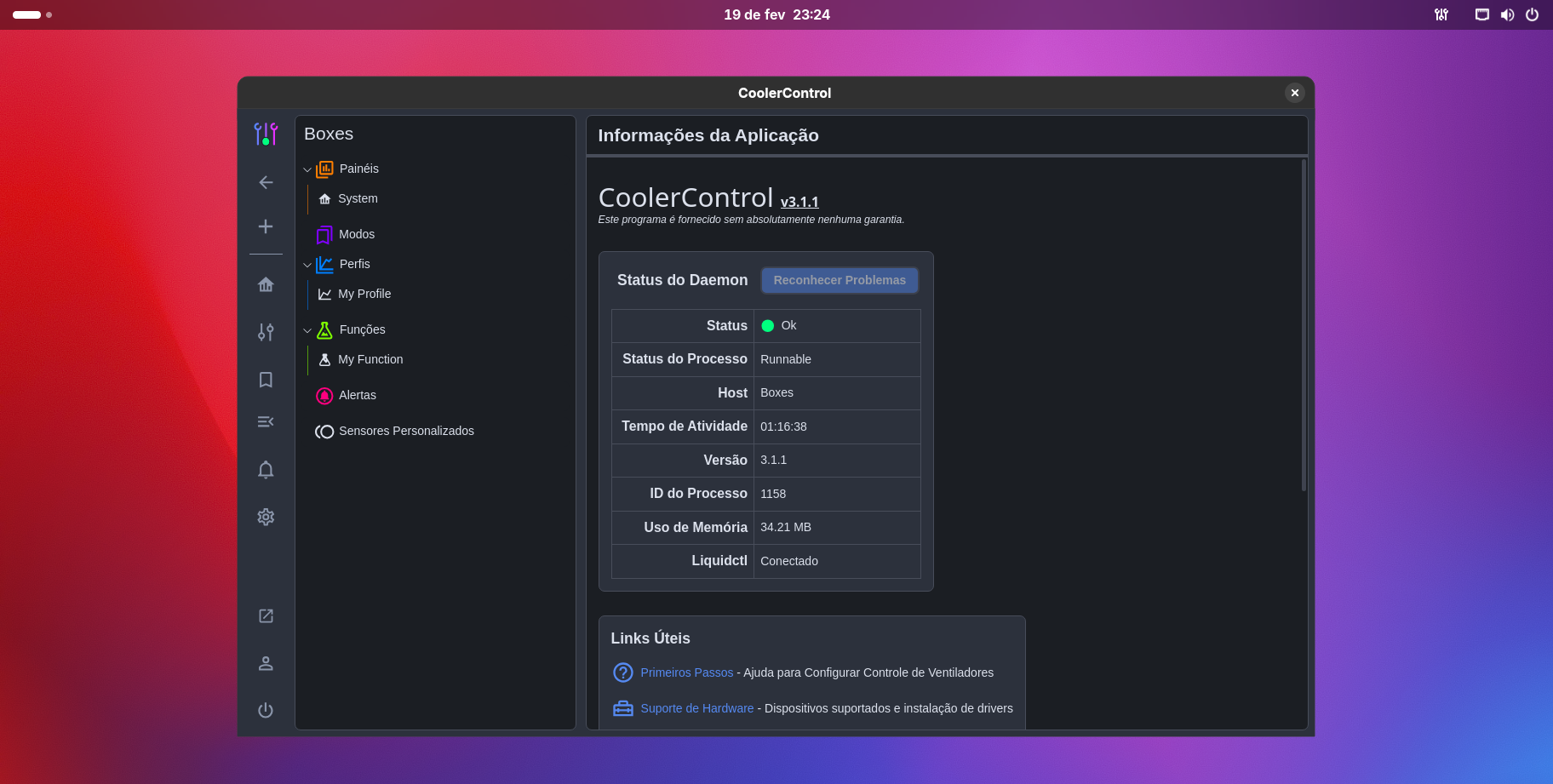
Task: Open the Primeiros Passos link
Action: (x=686, y=672)
